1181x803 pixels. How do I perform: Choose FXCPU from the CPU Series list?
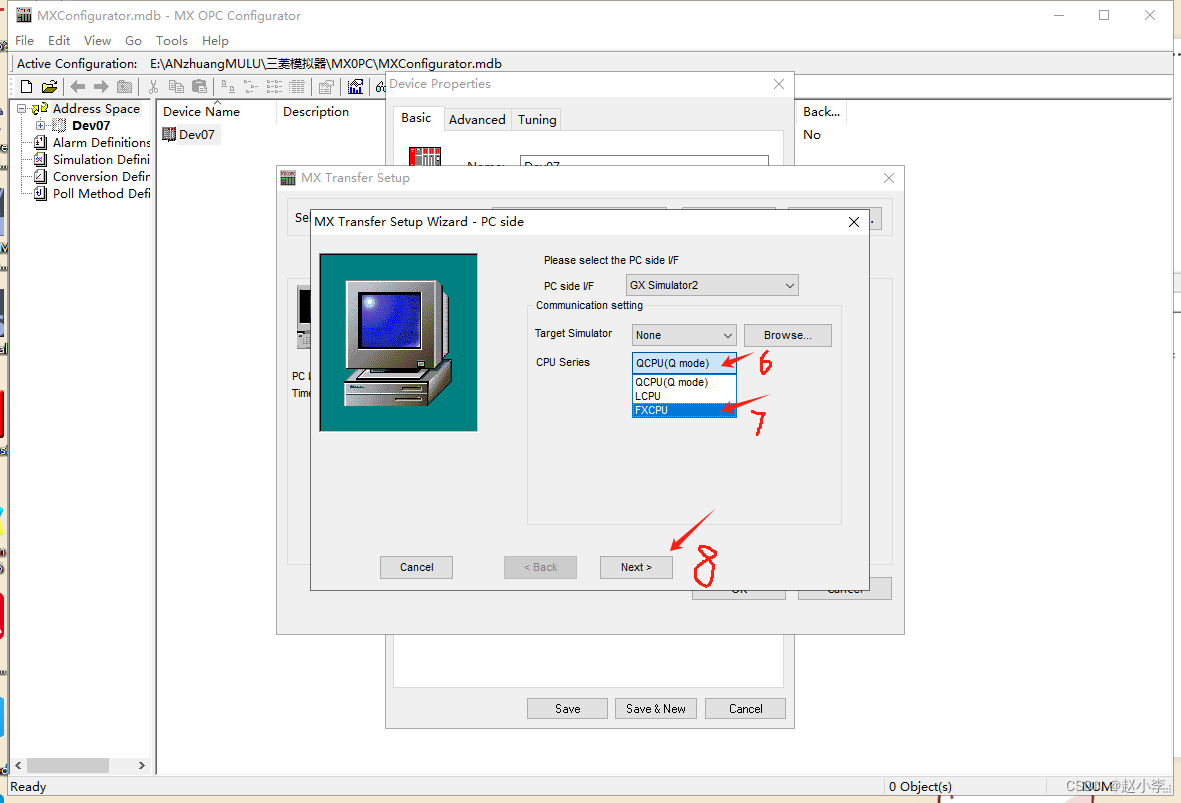pos(684,411)
